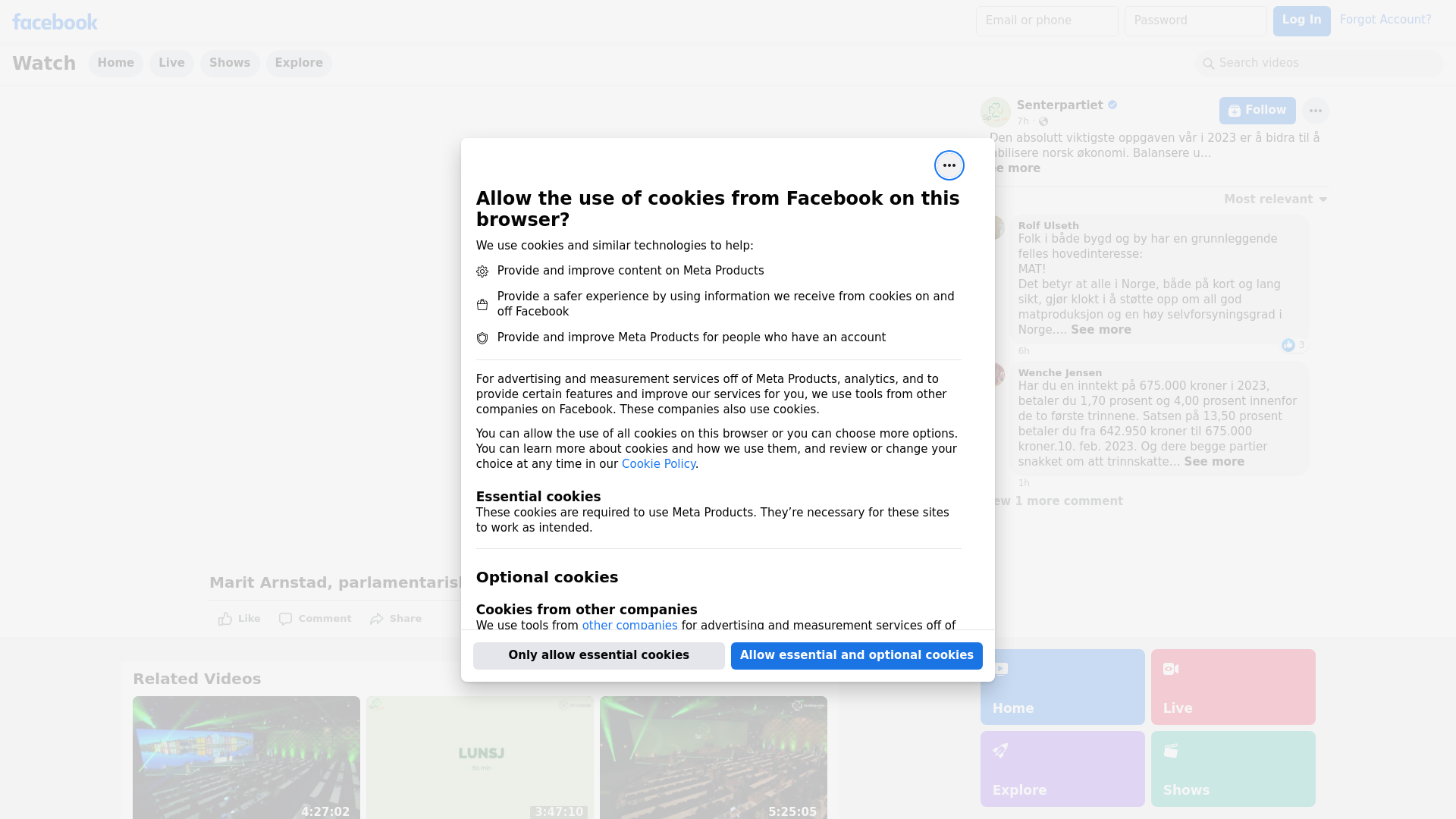The image size is (1456, 819).
Task: Open the LUNSJ related video thumbnail
Action: 480,758
